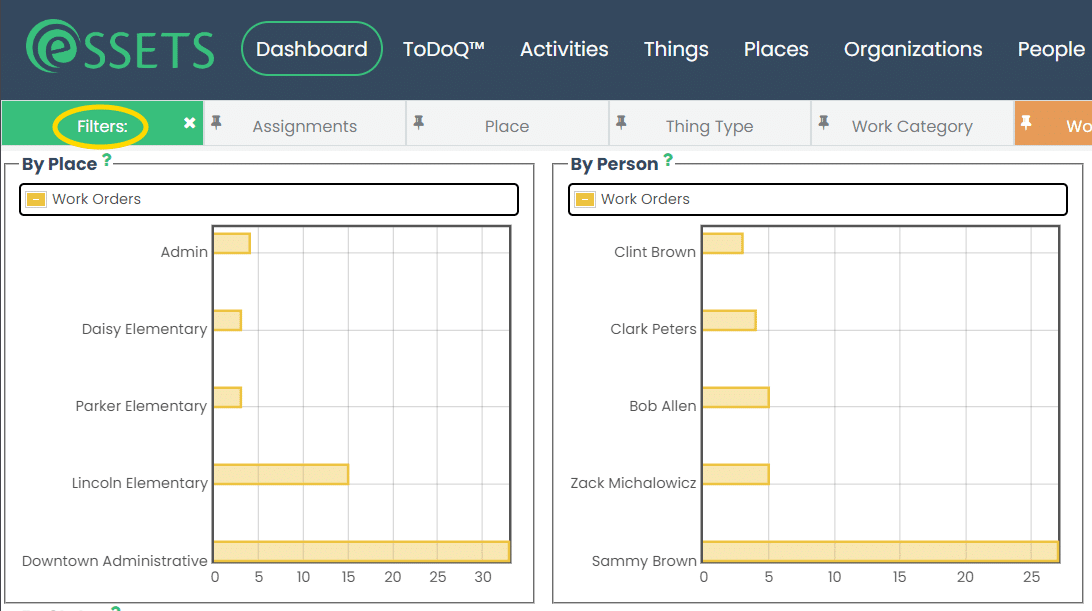Image resolution: width=1092 pixels, height=611 pixels.
Task: Open help for By Person chart
Action: [668, 160]
